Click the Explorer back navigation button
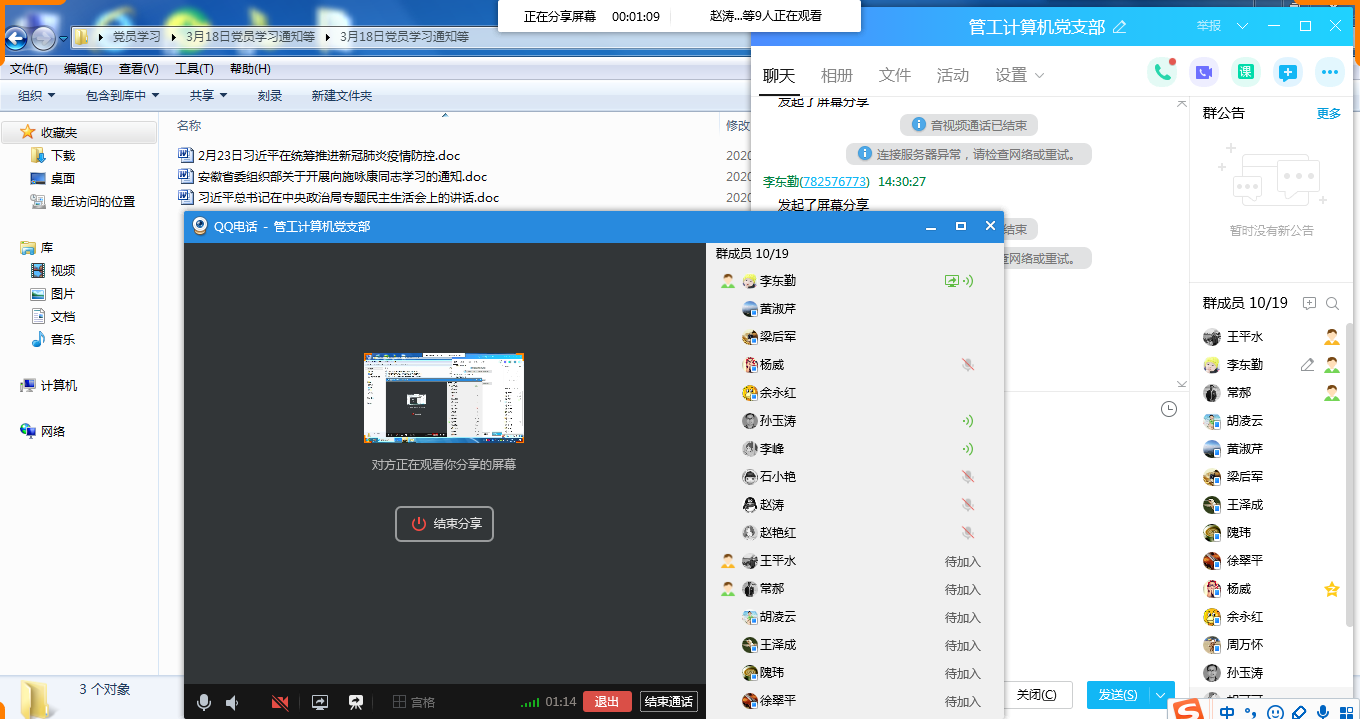 pyautogui.click(x=16, y=38)
